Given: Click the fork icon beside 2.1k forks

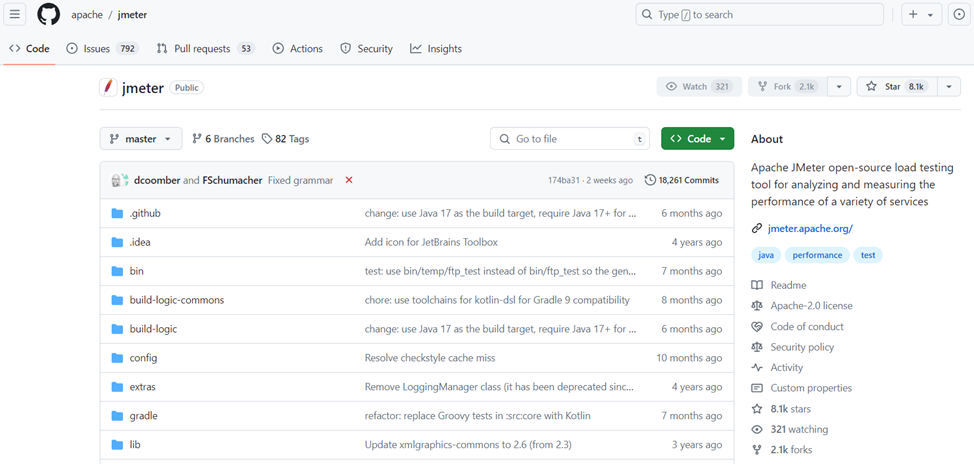Looking at the screenshot, I should 757,450.
